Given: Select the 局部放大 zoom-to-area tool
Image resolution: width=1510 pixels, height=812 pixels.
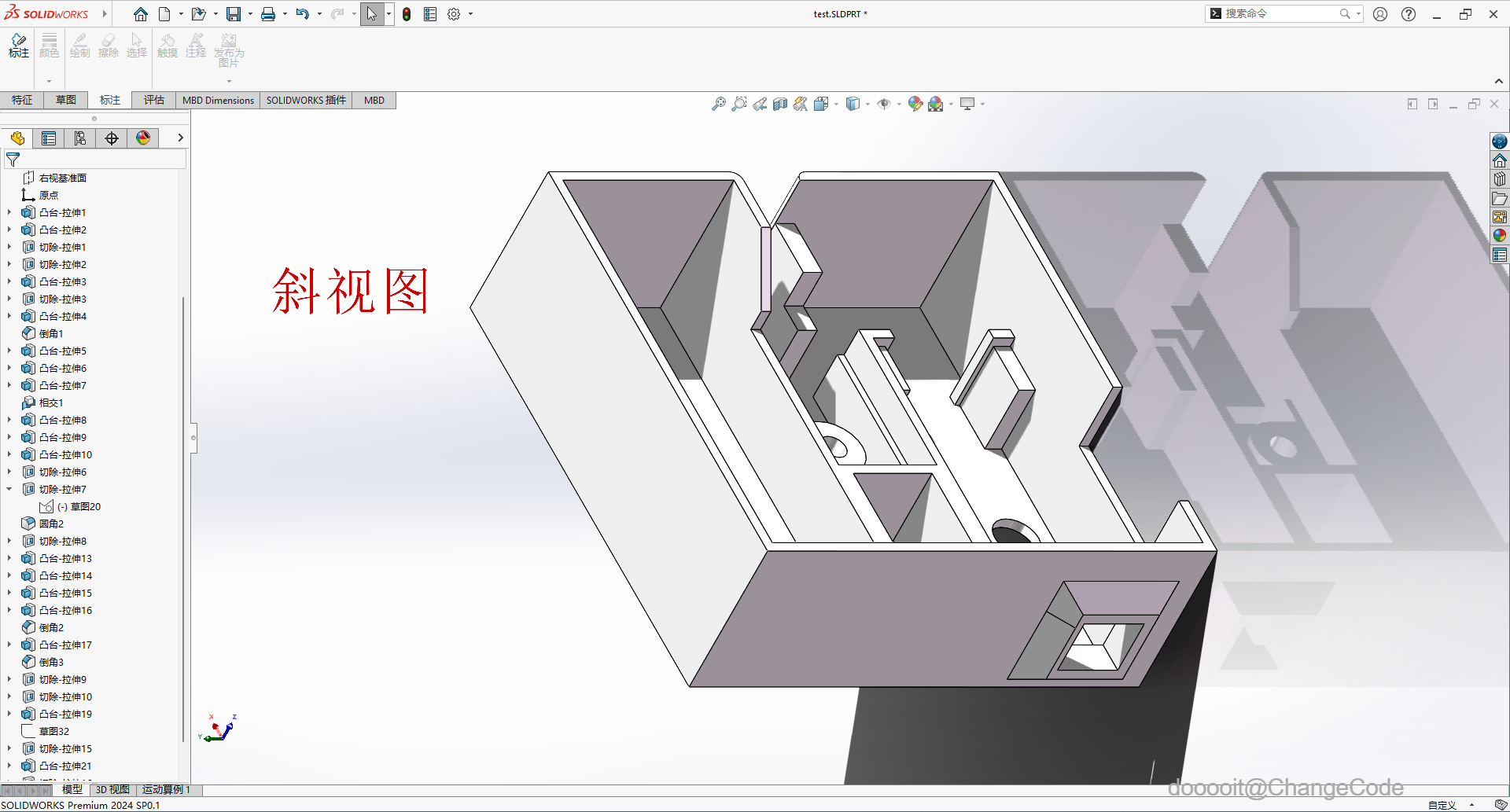Looking at the screenshot, I should coord(738,103).
